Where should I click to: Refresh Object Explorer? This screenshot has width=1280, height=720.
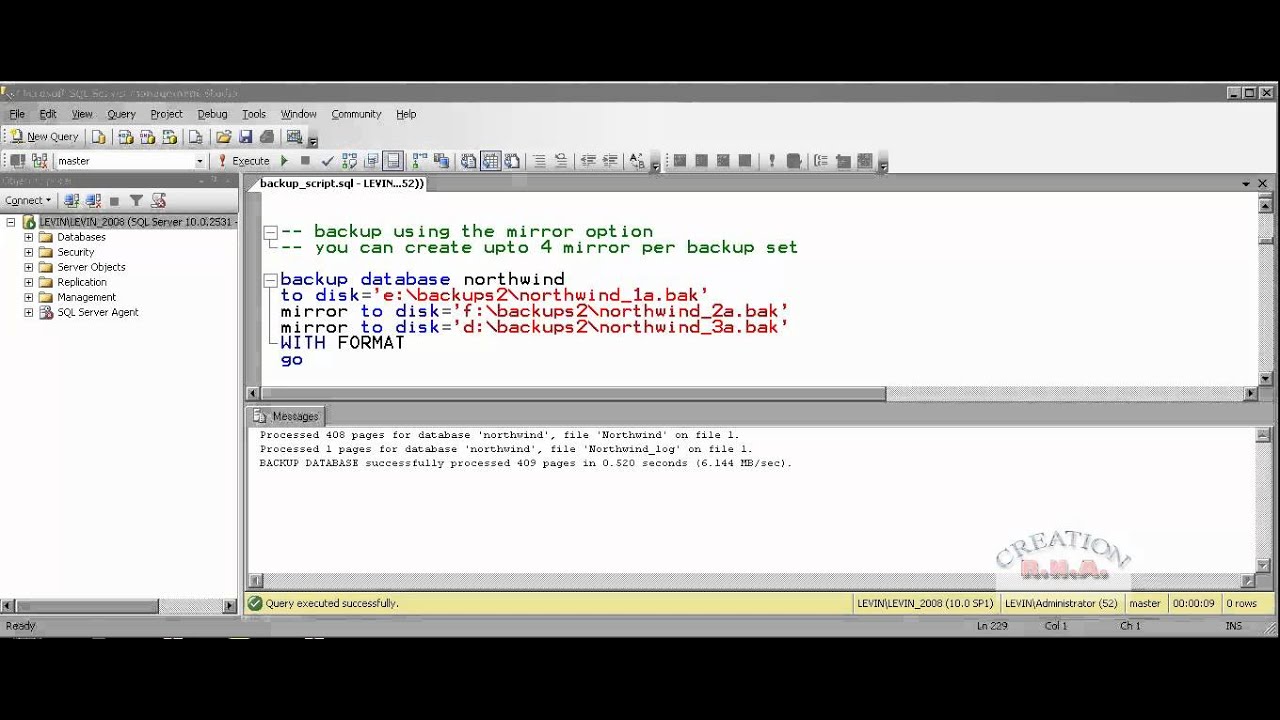pyautogui.click(x=158, y=200)
